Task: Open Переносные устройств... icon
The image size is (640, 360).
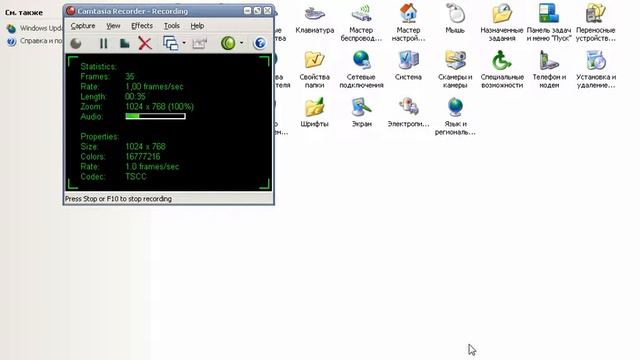Action: tap(596, 23)
